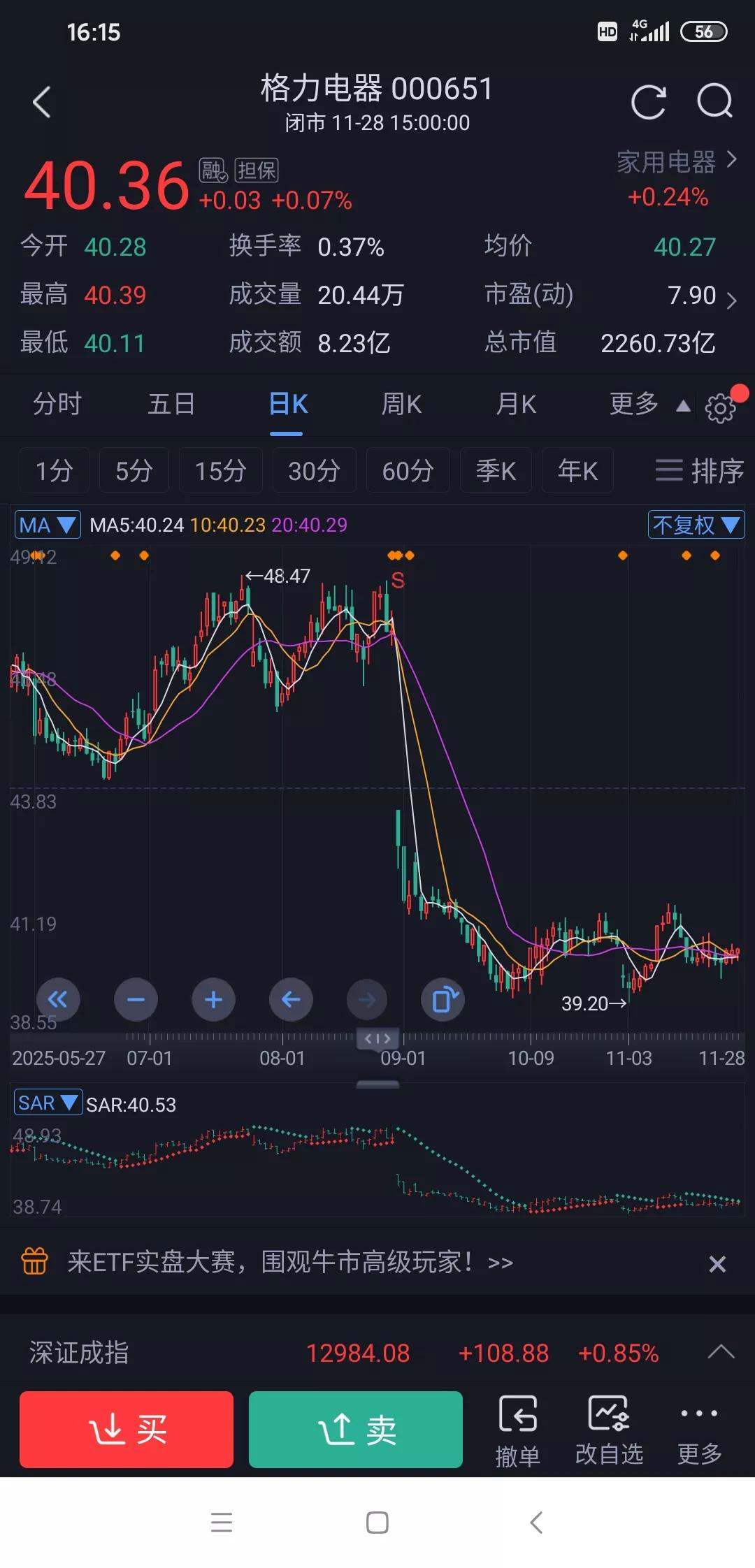Refresh the stock quote data
Viewport: 755px width, 1568px height.
tap(648, 103)
